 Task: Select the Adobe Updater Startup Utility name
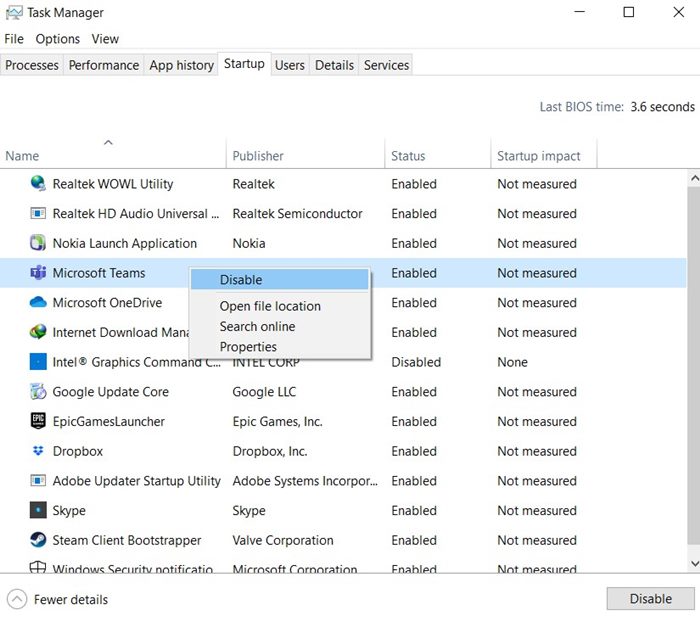137,481
